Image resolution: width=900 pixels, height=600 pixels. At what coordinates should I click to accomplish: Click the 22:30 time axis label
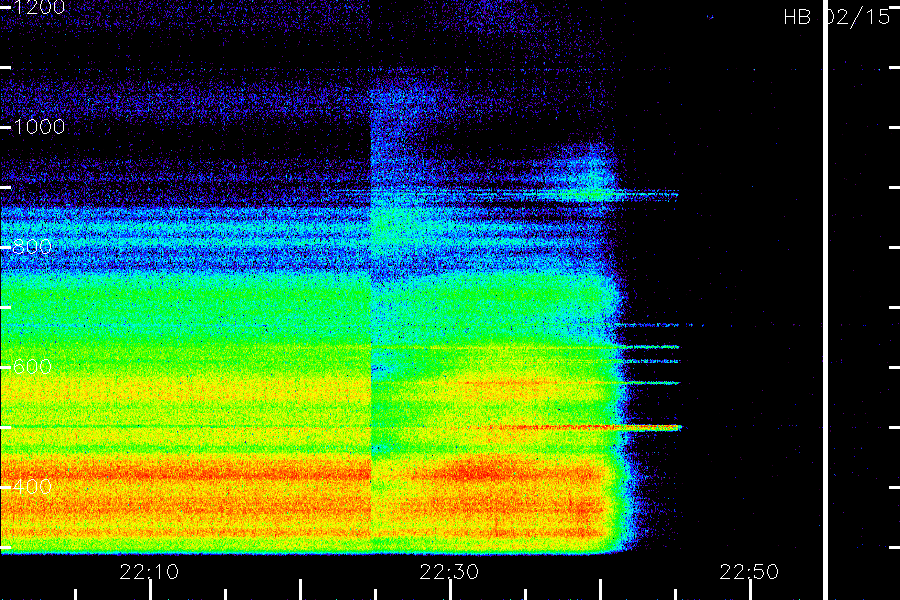pos(449,572)
